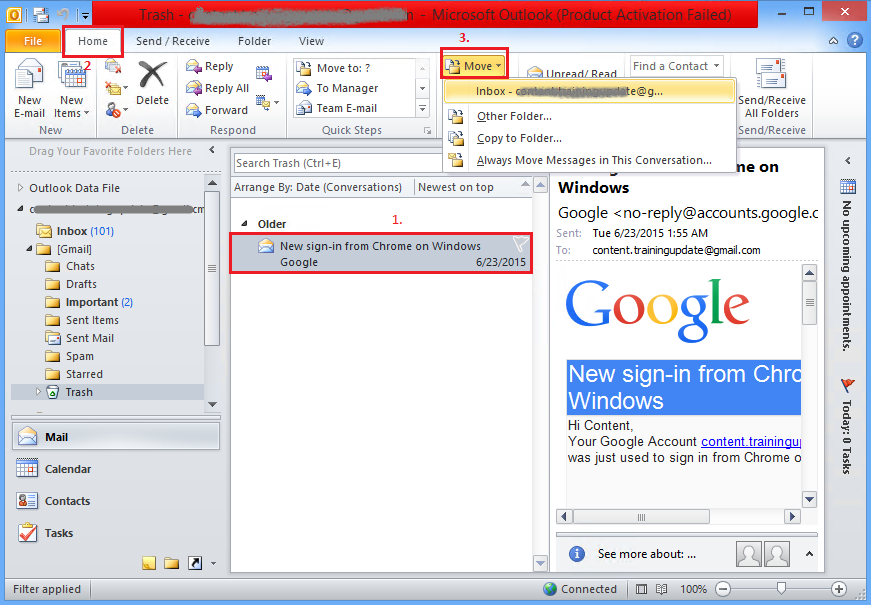This screenshot has height=605, width=871.
Task: Open the Quick Steps dialog launcher
Action: [427, 131]
